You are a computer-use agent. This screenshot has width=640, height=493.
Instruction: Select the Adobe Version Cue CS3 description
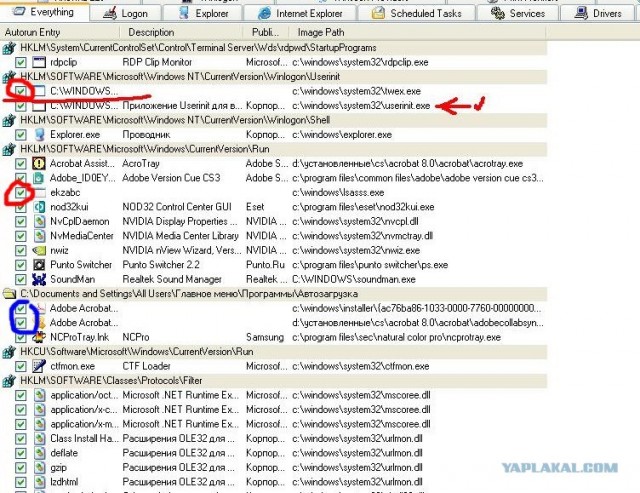point(171,178)
